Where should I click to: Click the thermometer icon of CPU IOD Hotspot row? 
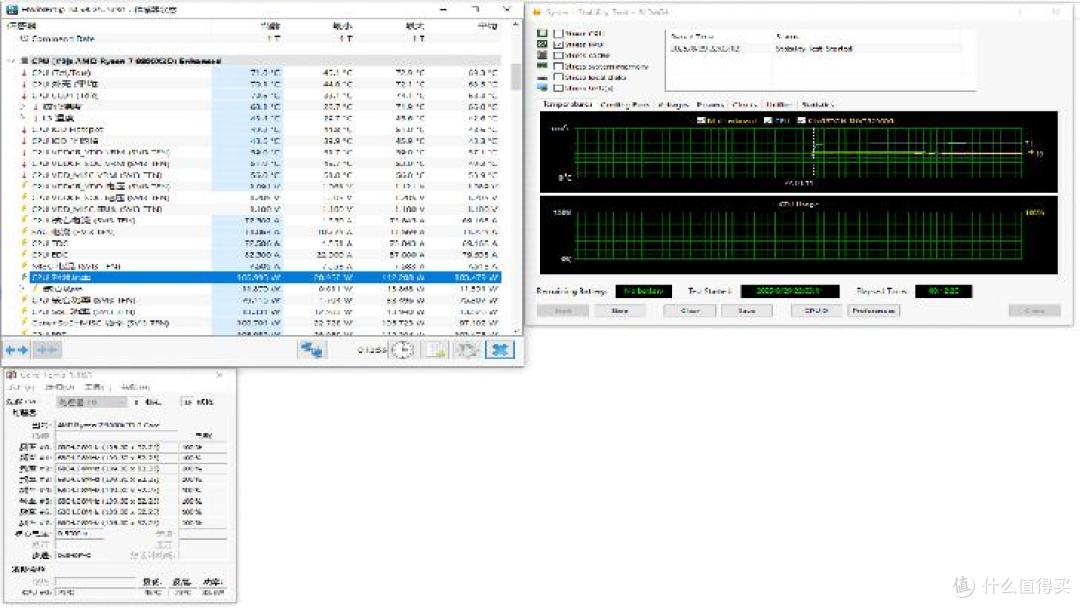click(24, 129)
